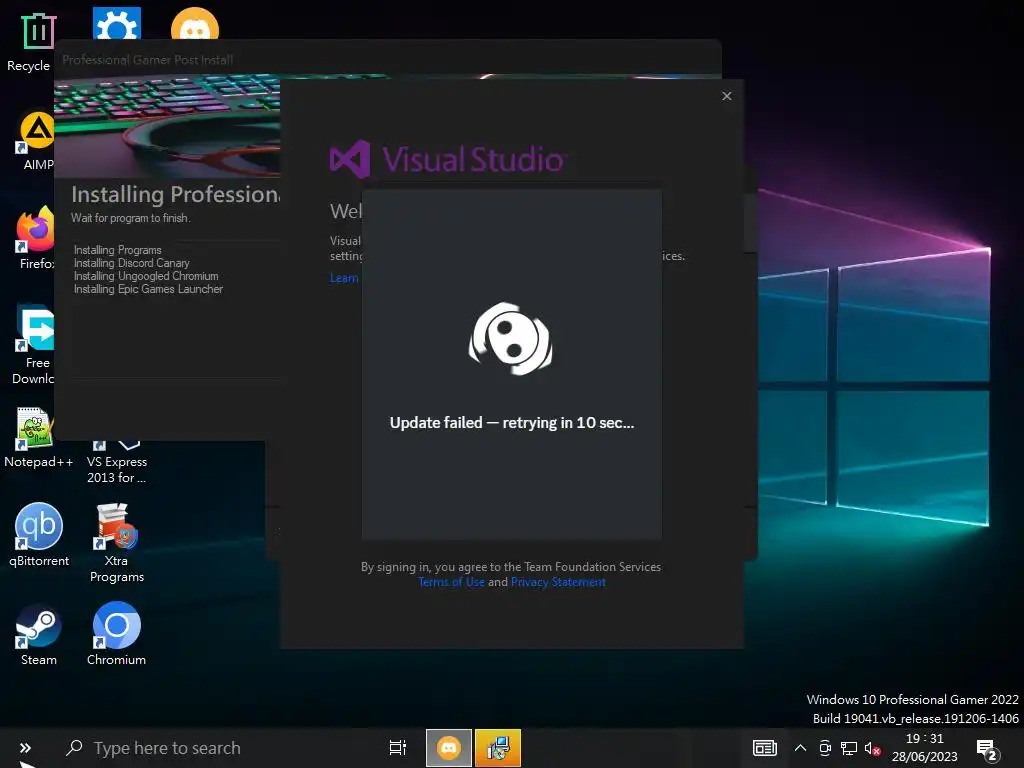Click the keyboard banner image in installer
This screenshot has width=1024, height=768.
167,125
